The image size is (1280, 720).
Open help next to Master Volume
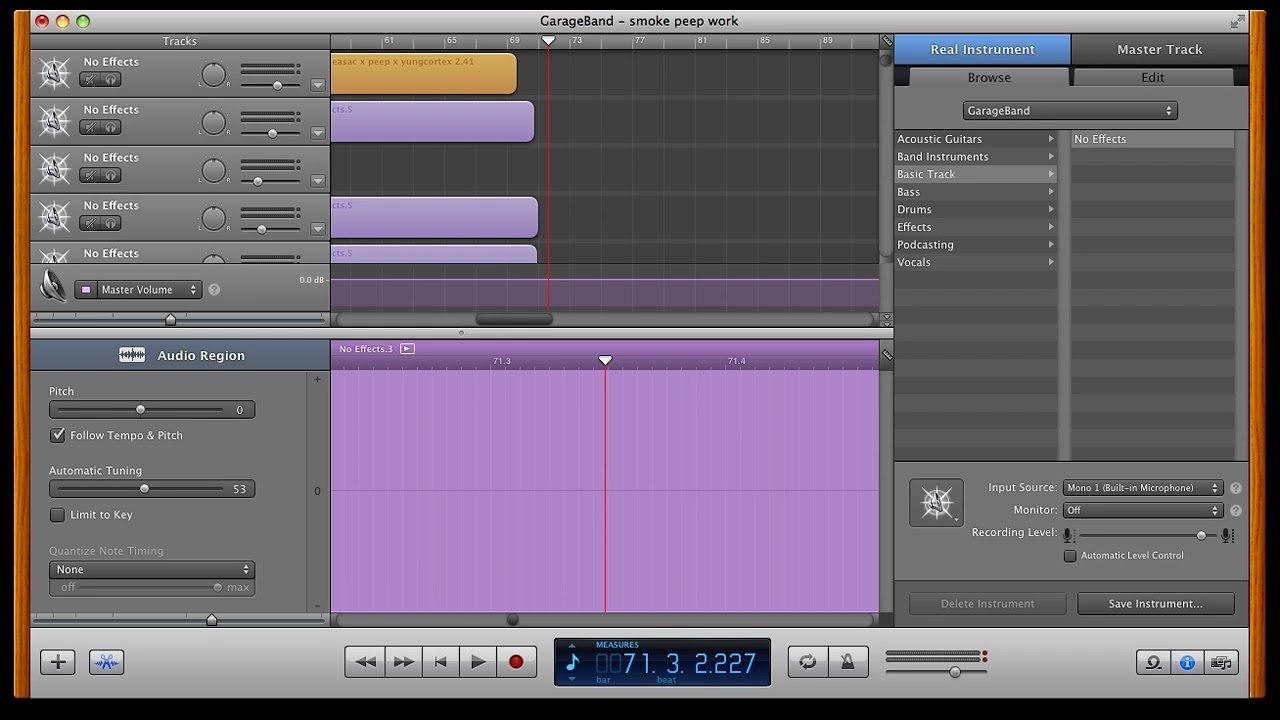(214, 290)
